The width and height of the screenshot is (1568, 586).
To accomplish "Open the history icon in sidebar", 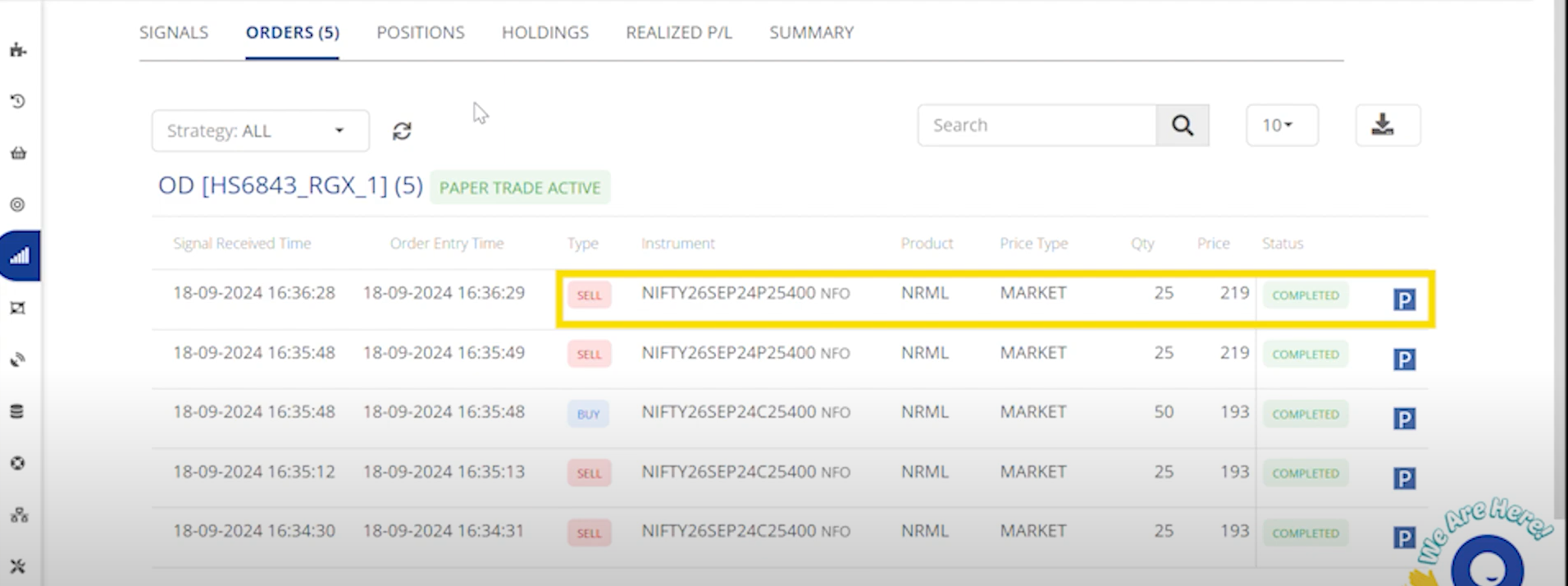I will pos(18,102).
